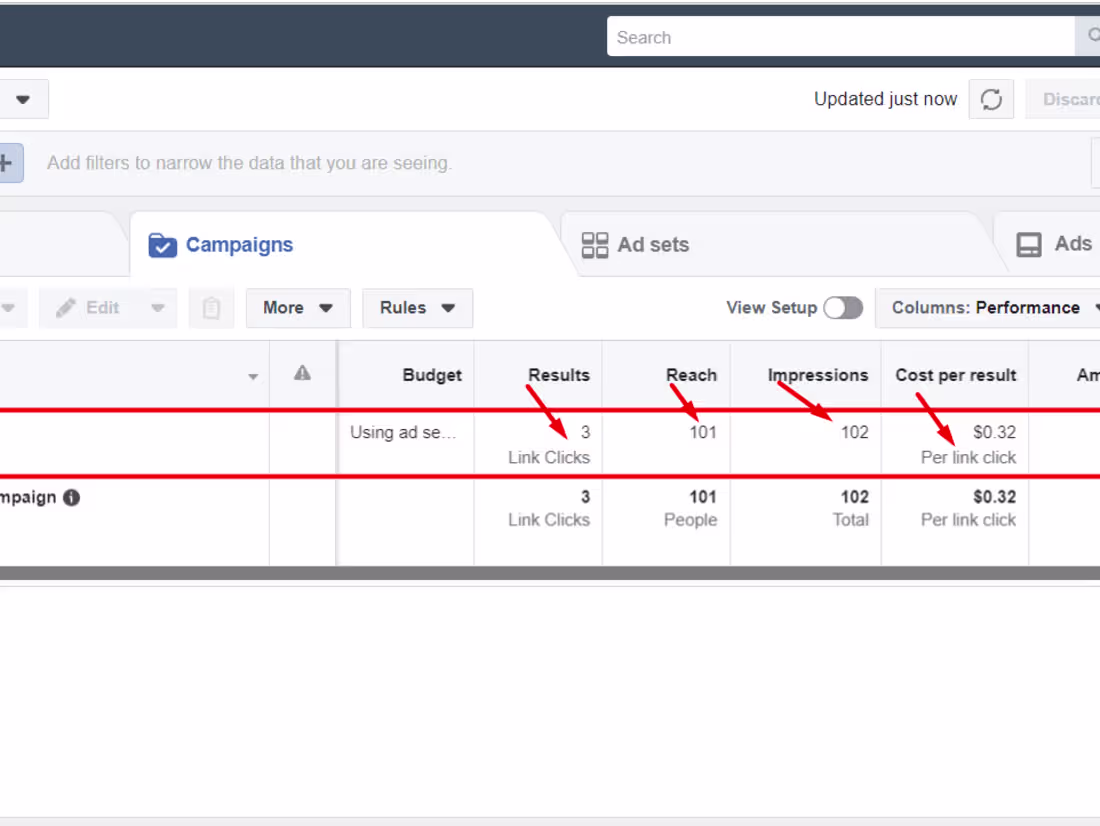Click the add filter plus icon
This screenshot has width=1100, height=826.
tap(8, 163)
